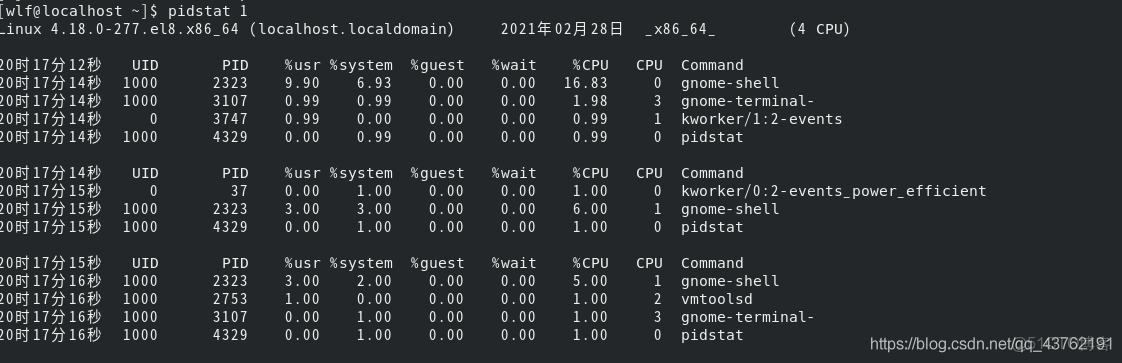1122x363 pixels.
Task: Click %system '2.00' in gnome-shell row
Action: coord(374,281)
